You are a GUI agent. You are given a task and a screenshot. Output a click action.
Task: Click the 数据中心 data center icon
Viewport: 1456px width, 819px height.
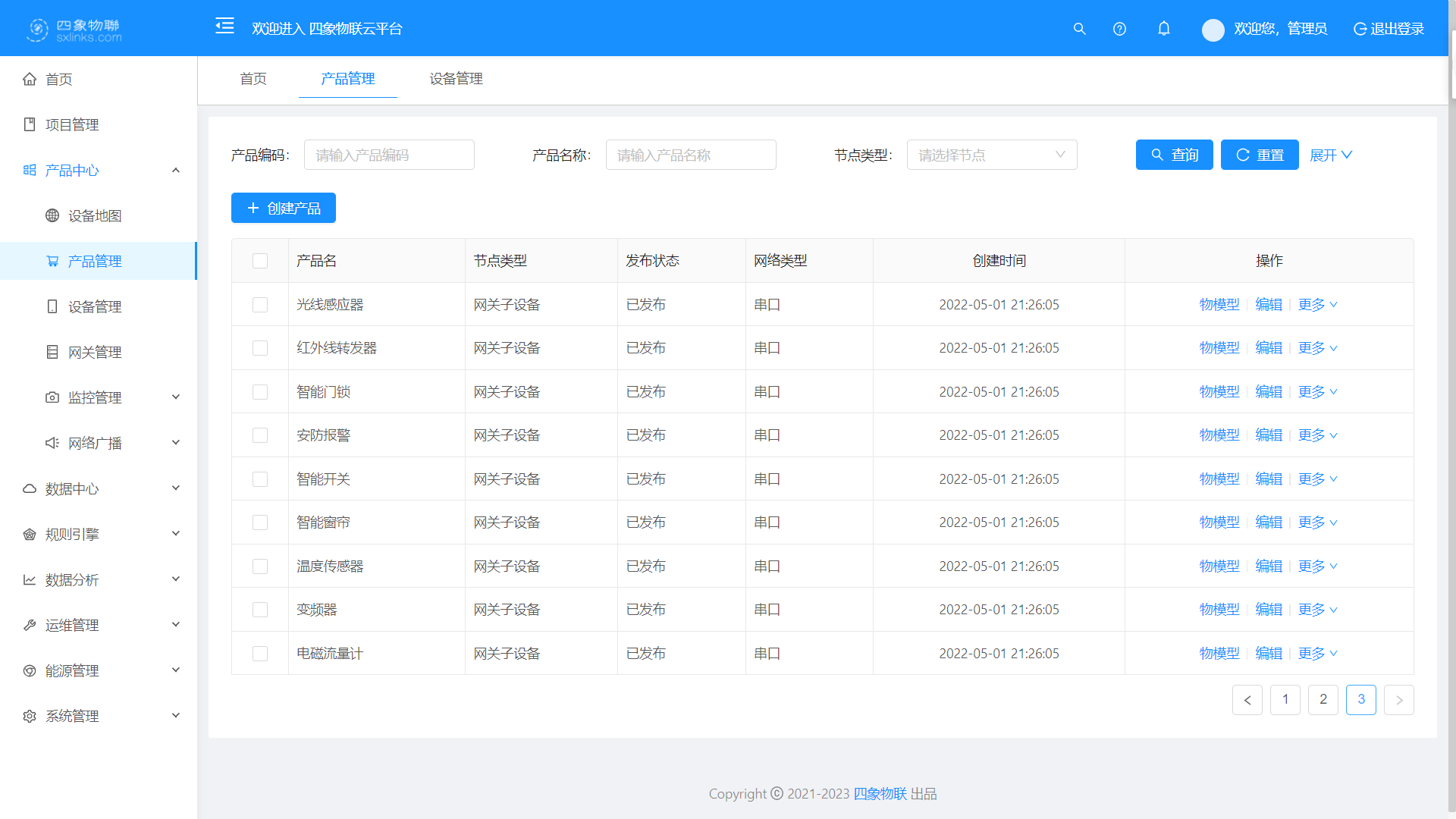click(28, 488)
